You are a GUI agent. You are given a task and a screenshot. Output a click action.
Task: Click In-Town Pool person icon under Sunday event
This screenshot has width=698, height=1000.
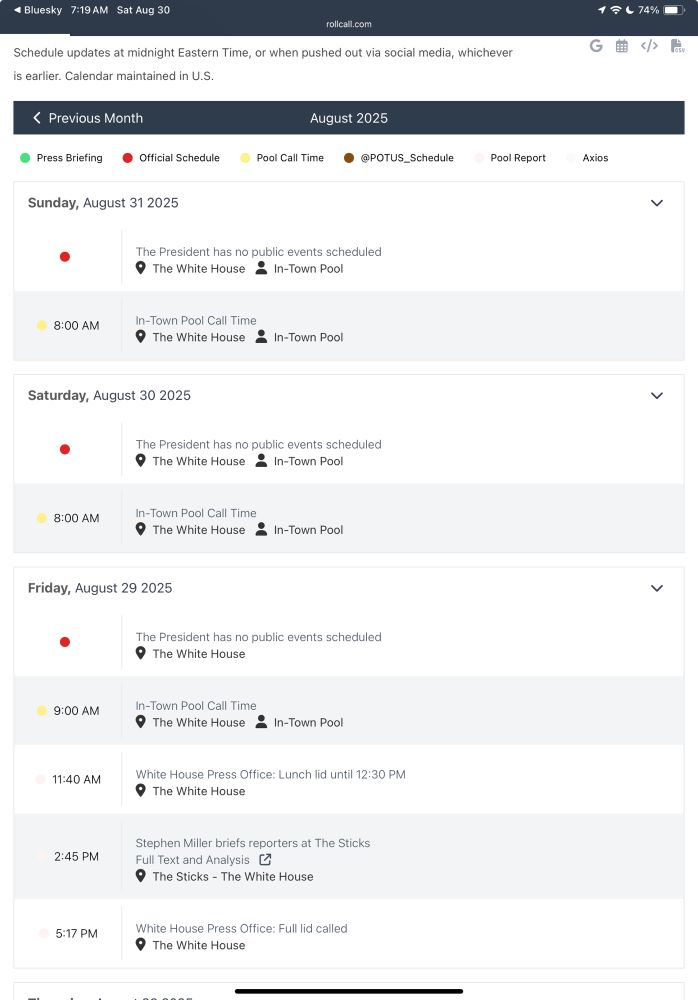point(261,268)
